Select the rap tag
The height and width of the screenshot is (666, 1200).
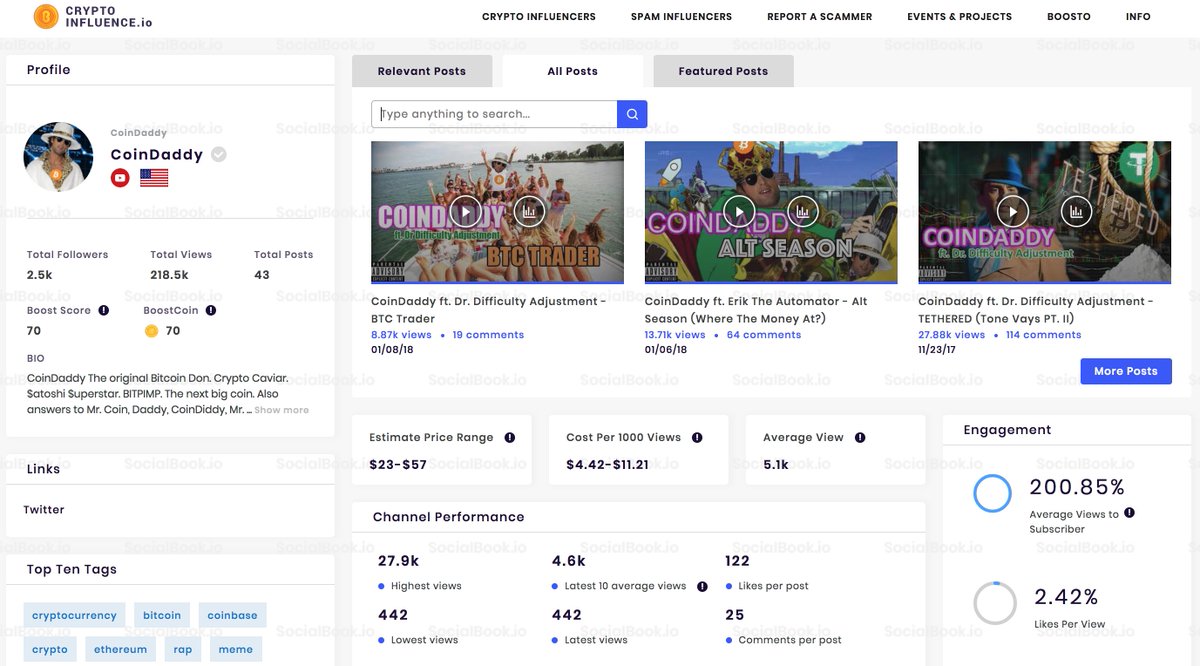pyautogui.click(x=183, y=649)
